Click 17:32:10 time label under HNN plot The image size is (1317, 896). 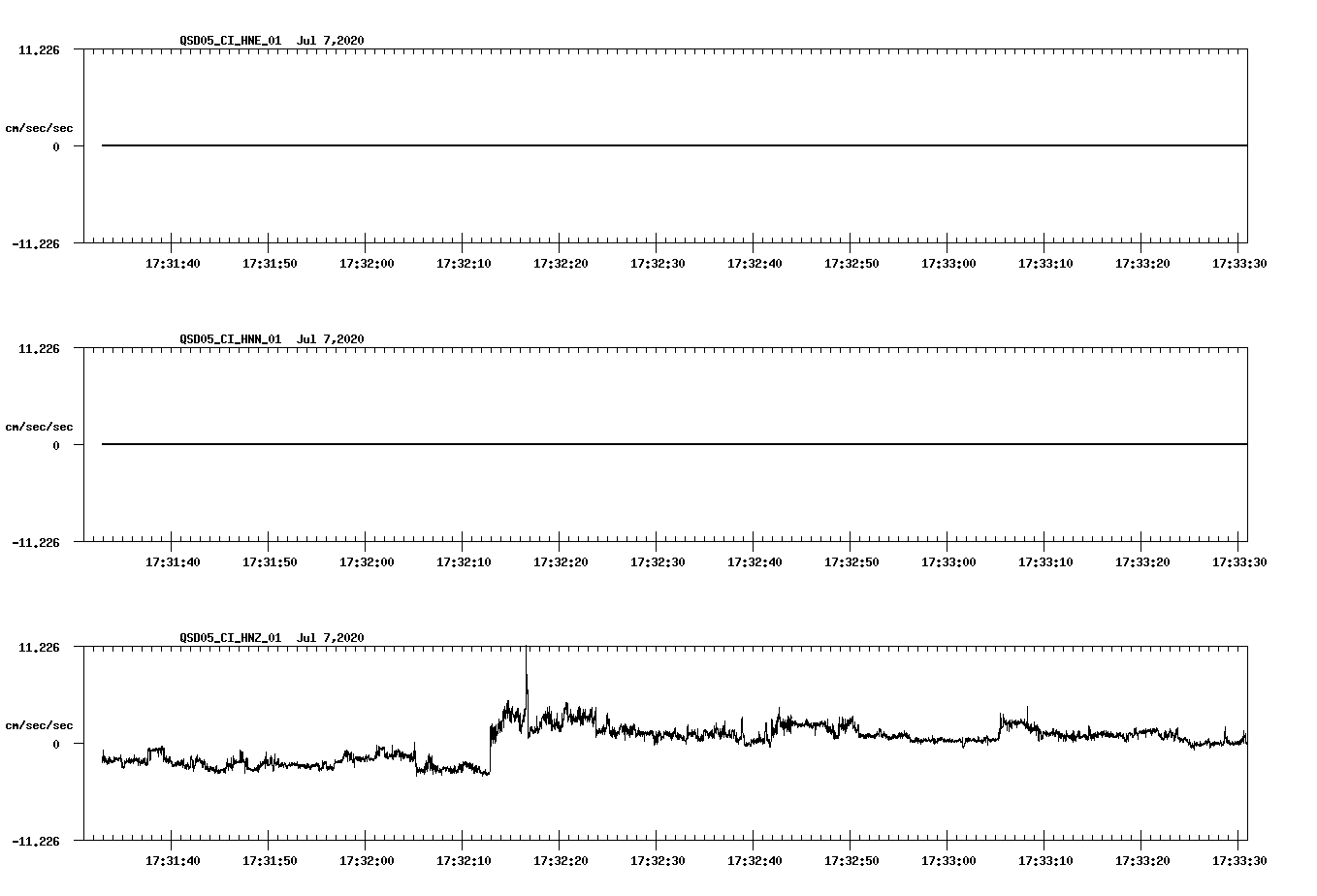click(464, 561)
